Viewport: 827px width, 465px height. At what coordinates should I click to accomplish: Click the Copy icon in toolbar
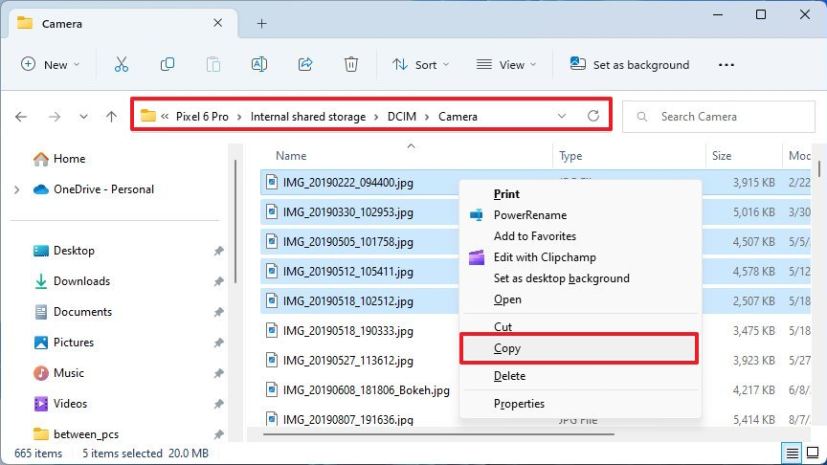pos(167,64)
